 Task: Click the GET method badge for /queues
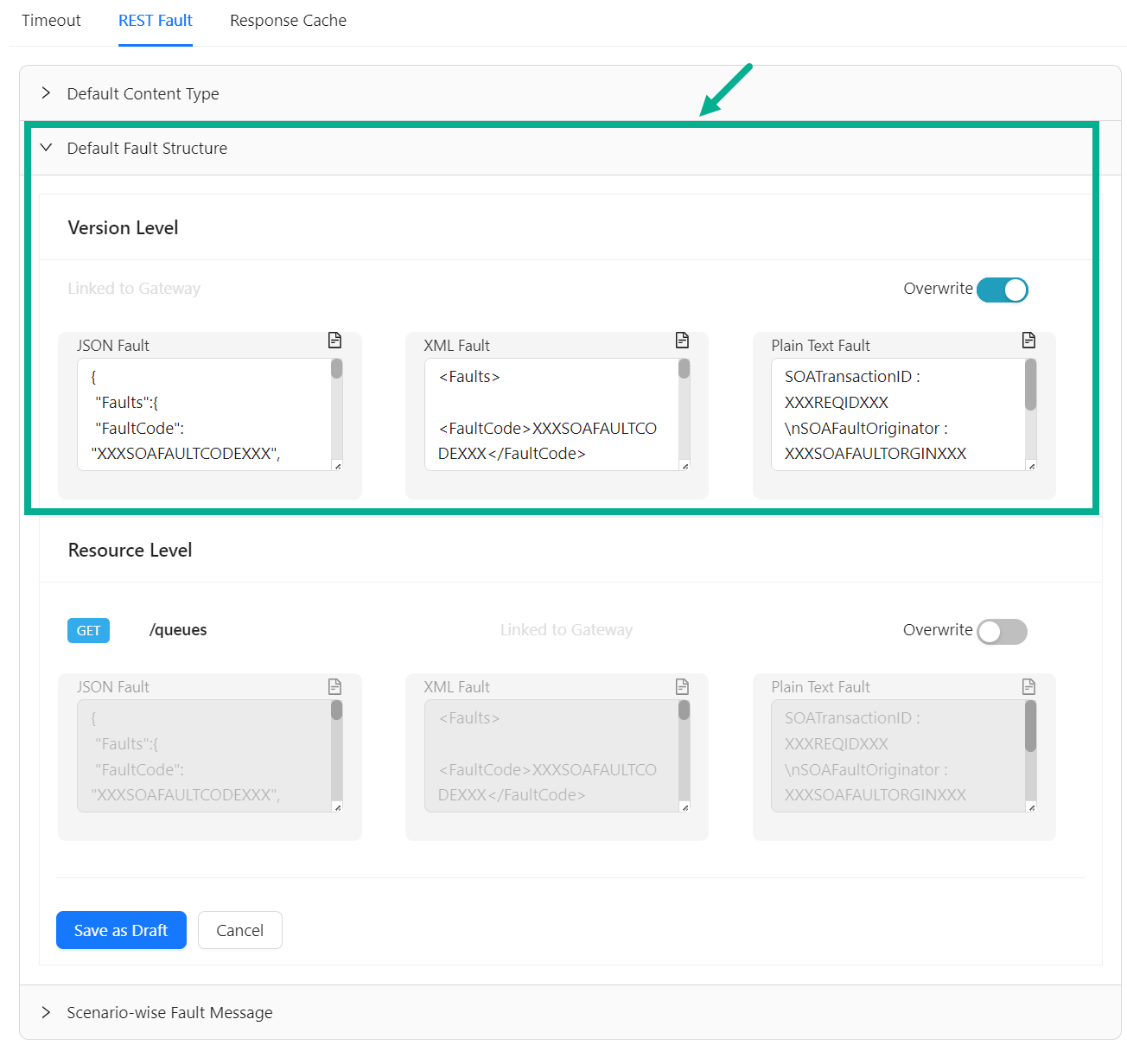point(88,631)
